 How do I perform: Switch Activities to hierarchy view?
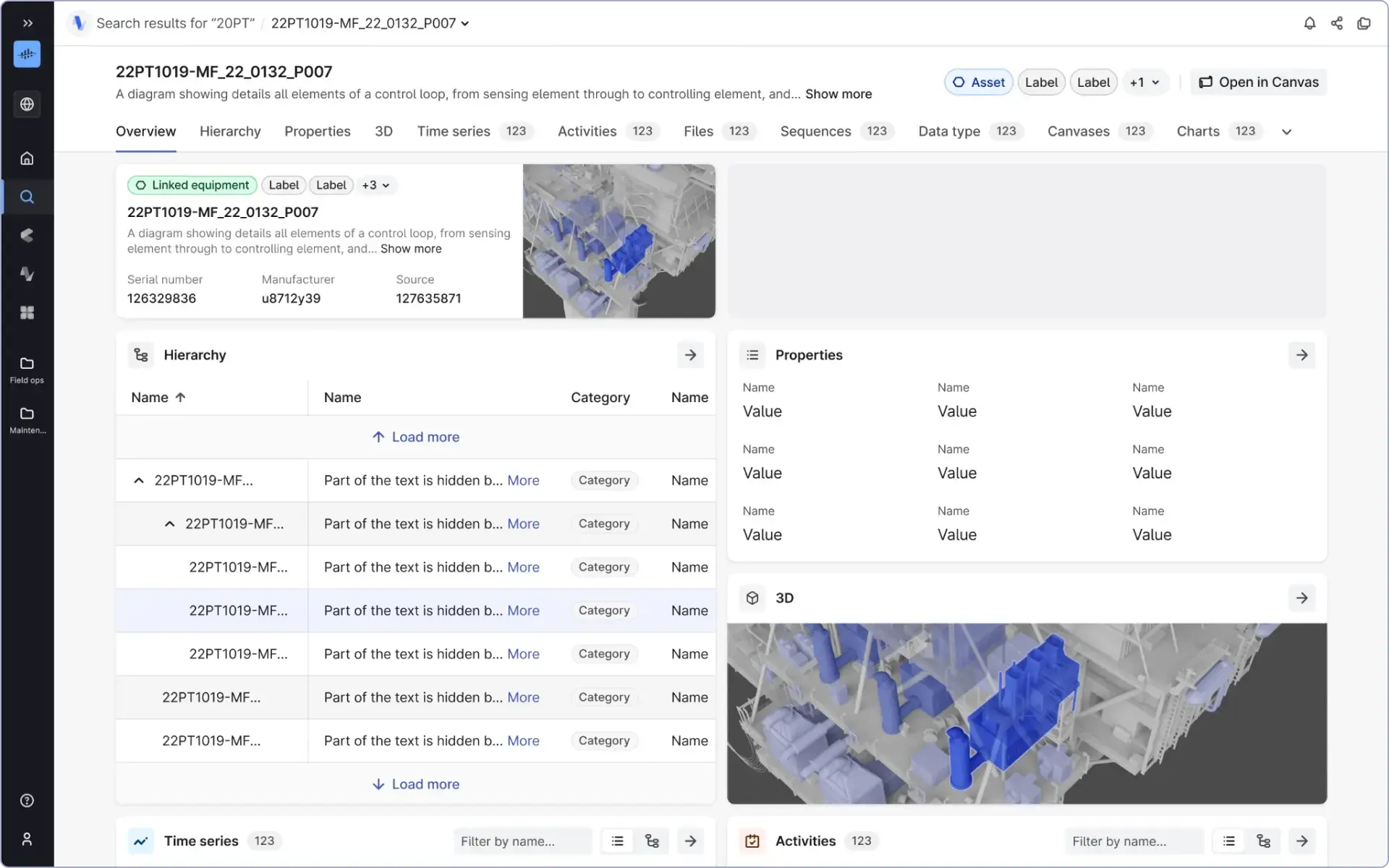1263,841
